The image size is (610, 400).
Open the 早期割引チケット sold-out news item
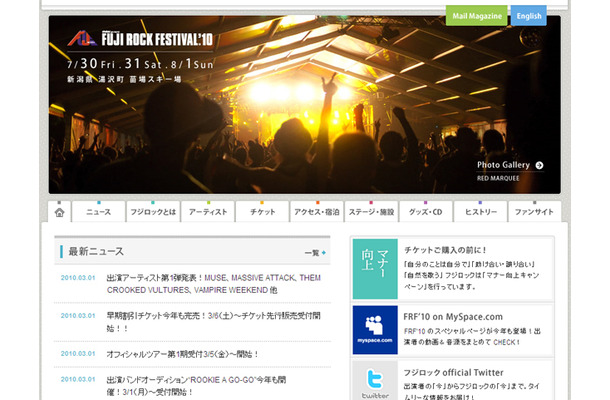(214, 322)
